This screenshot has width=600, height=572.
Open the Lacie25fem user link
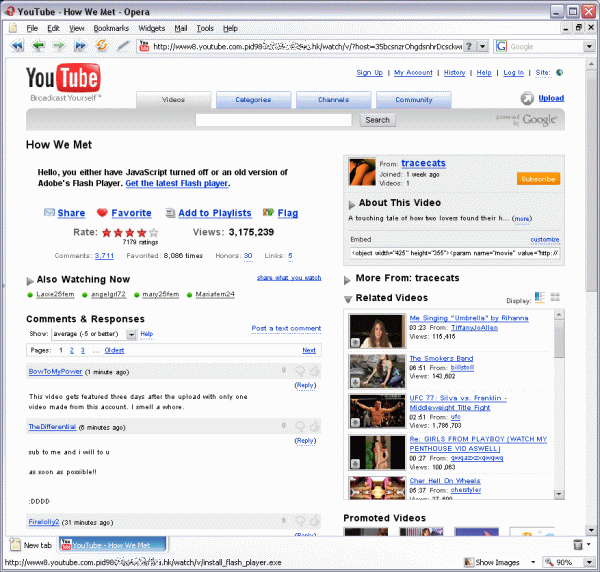55,294
